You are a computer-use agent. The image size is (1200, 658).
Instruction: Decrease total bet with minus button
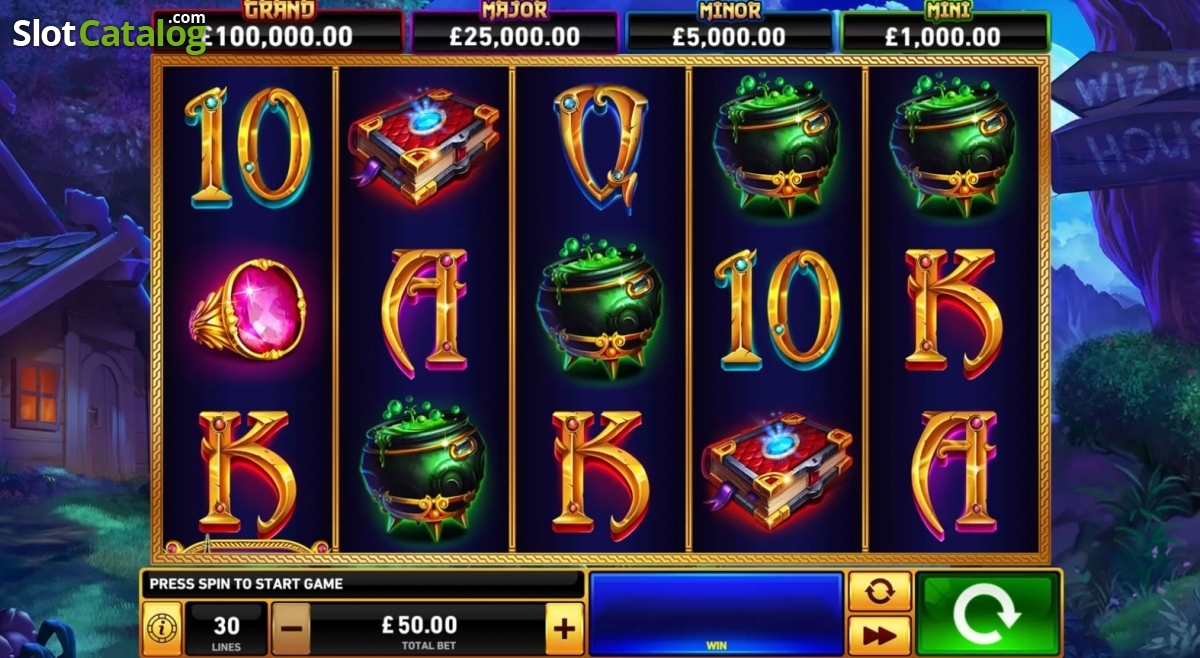coord(291,629)
